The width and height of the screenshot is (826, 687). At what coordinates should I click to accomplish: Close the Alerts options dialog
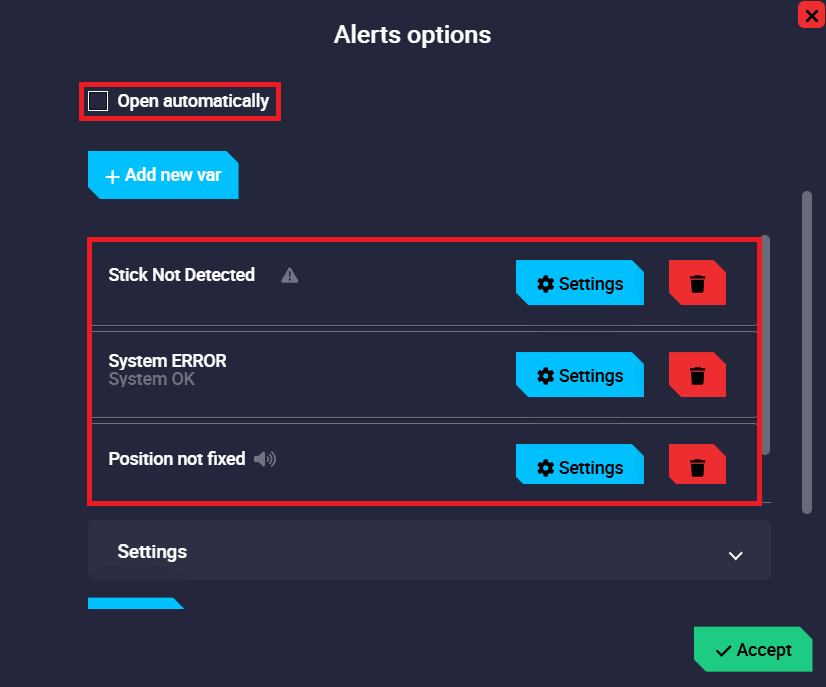coord(811,15)
